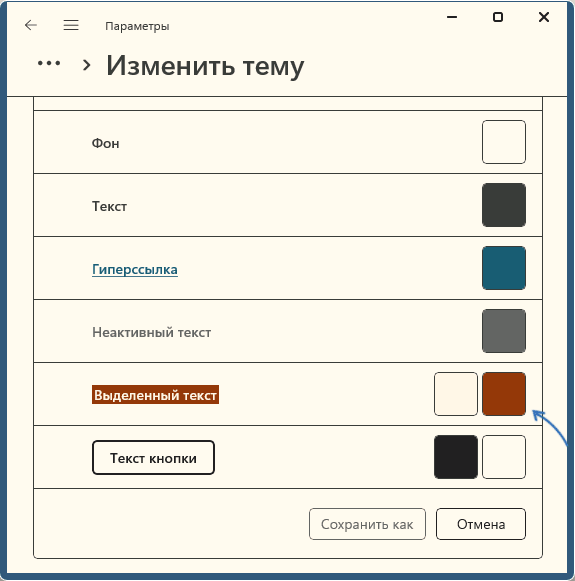Pick the Текст color swatch
The width and height of the screenshot is (575, 581).
click(503, 205)
